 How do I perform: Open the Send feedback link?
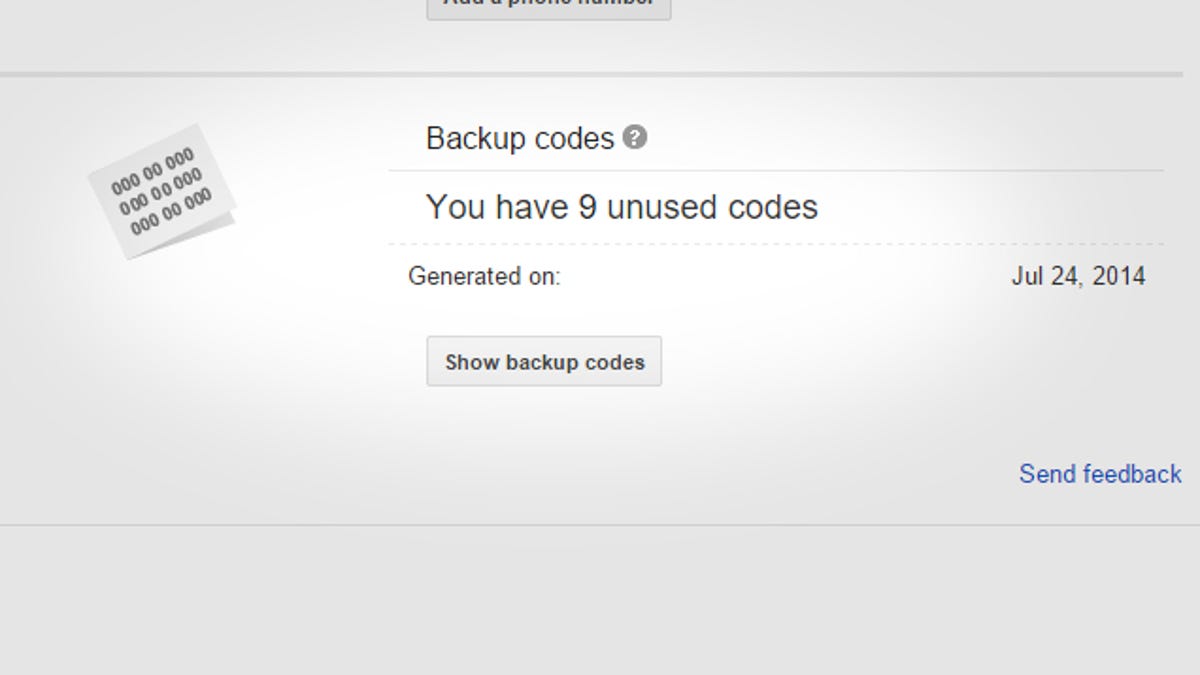point(1100,474)
